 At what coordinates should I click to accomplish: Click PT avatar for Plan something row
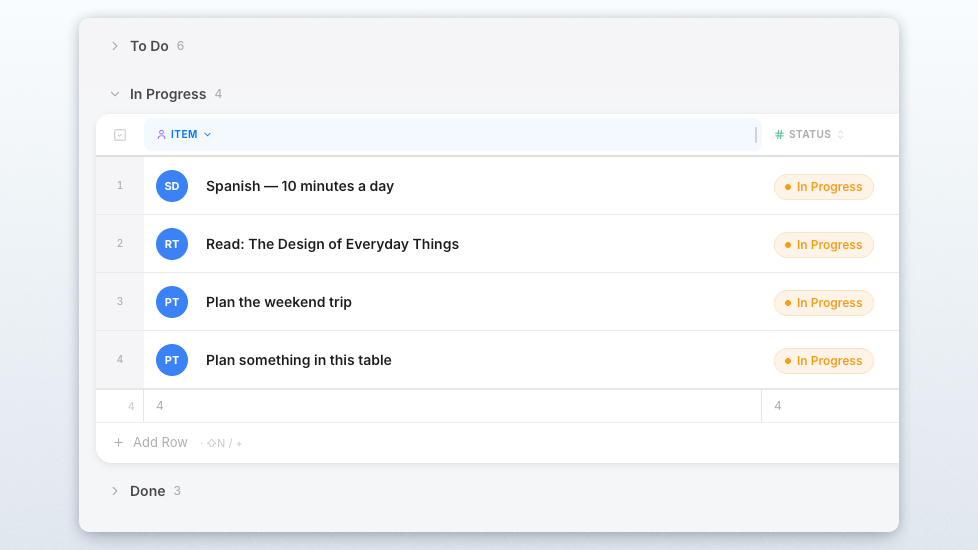point(172,360)
